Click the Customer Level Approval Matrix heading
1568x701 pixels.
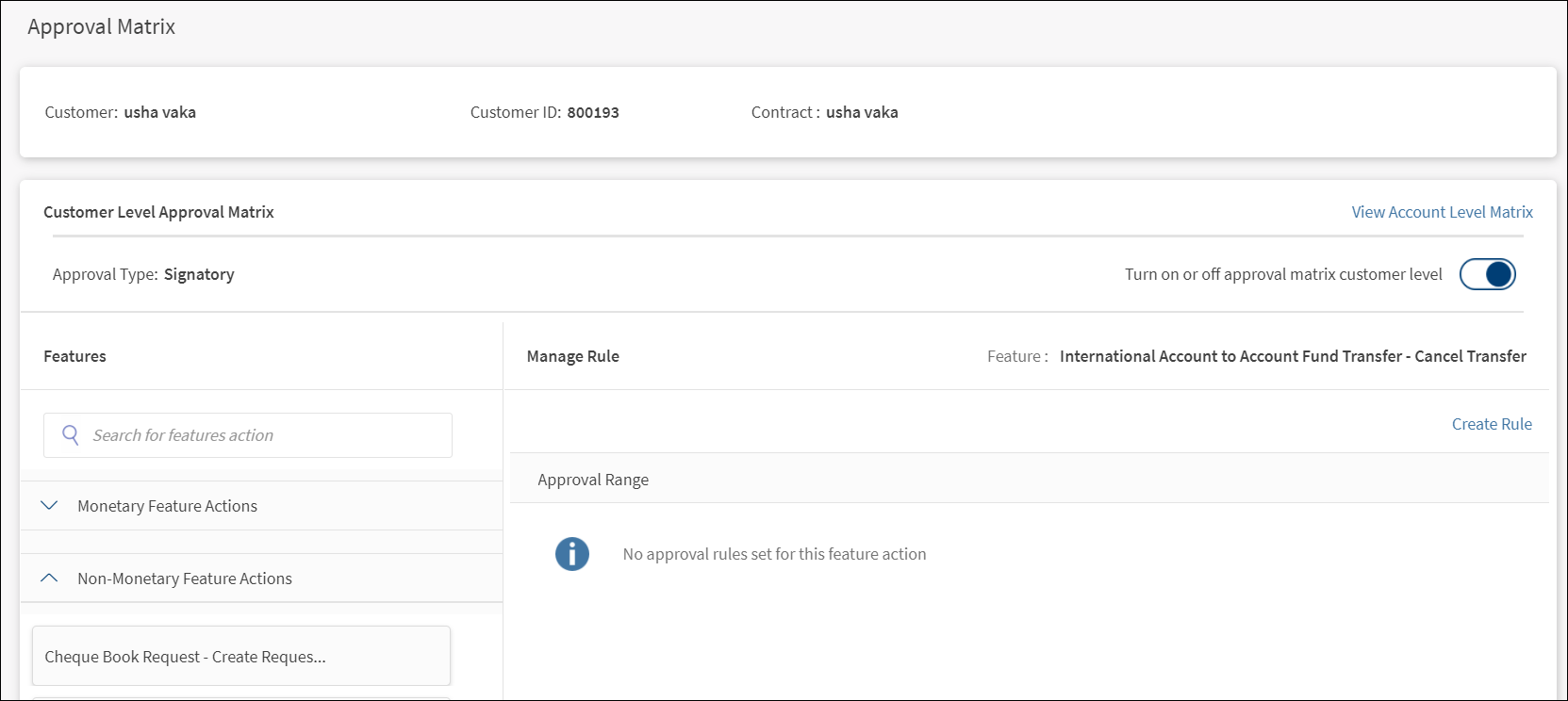158,212
